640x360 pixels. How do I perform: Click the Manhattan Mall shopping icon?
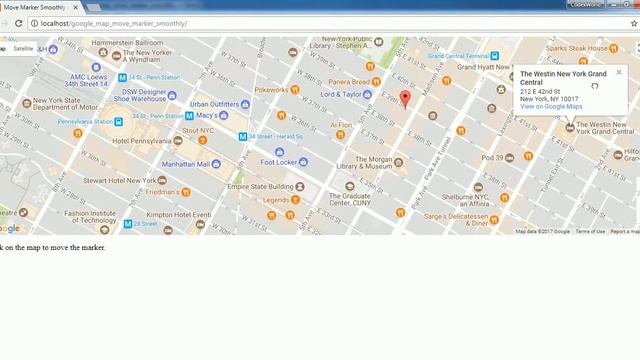coord(216,164)
